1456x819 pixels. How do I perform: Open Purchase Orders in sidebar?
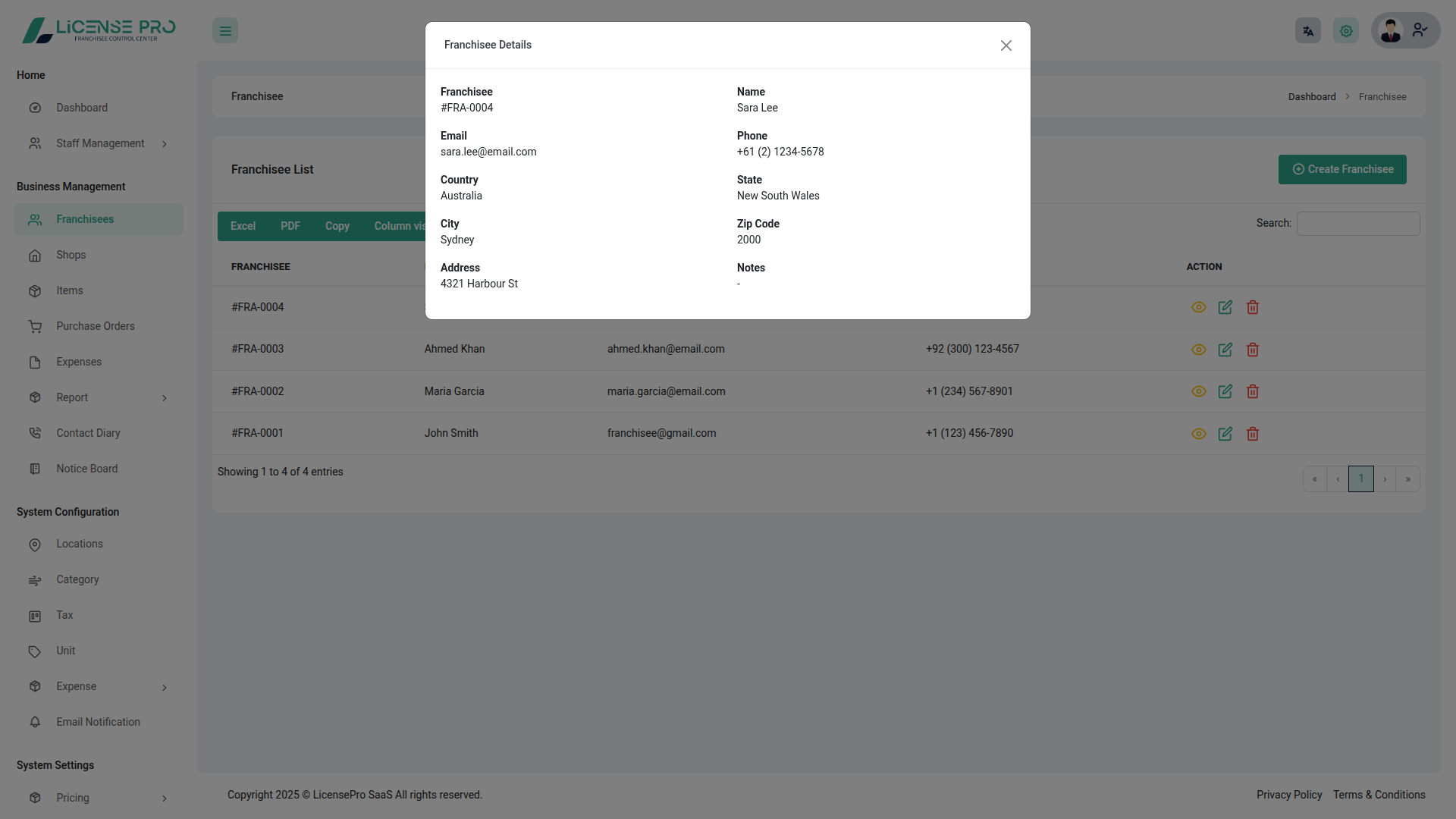(95, 326)
